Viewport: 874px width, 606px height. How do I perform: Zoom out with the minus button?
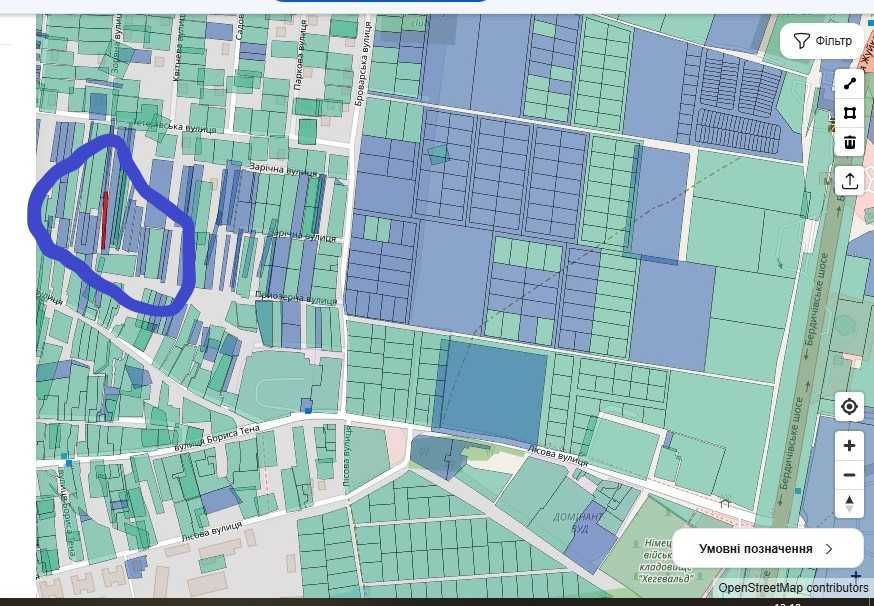pyautogui.click(x=849, y=475)
